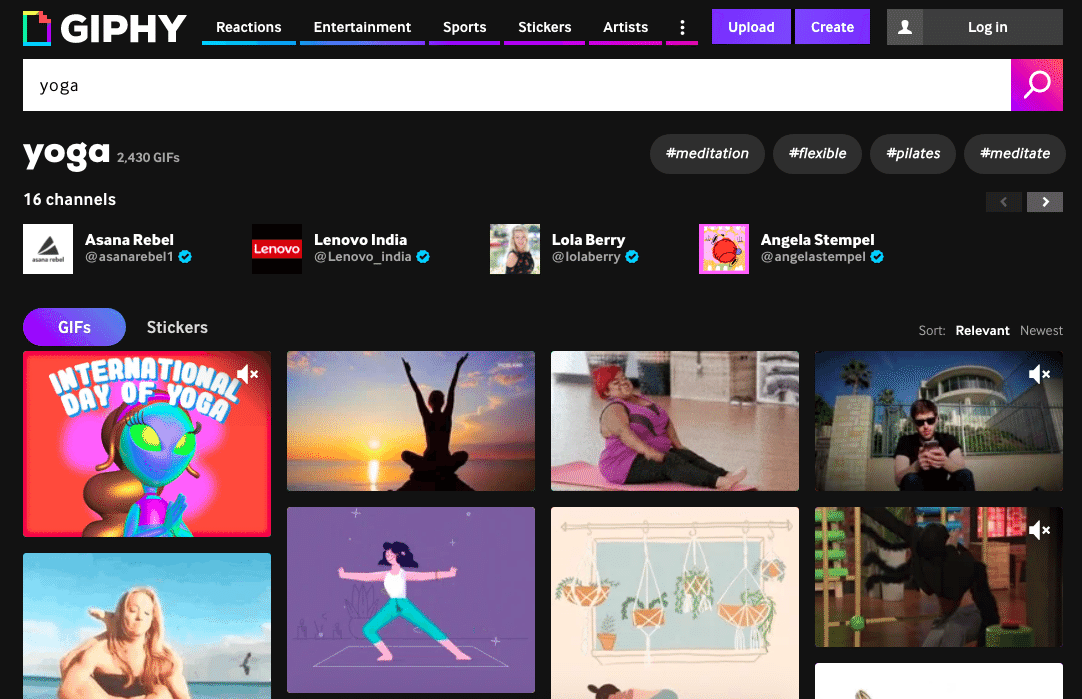Image resolution: width=1082 pixels, height=699 pixels.
Task: Sort results by Newest
Action: (1041, 331)
